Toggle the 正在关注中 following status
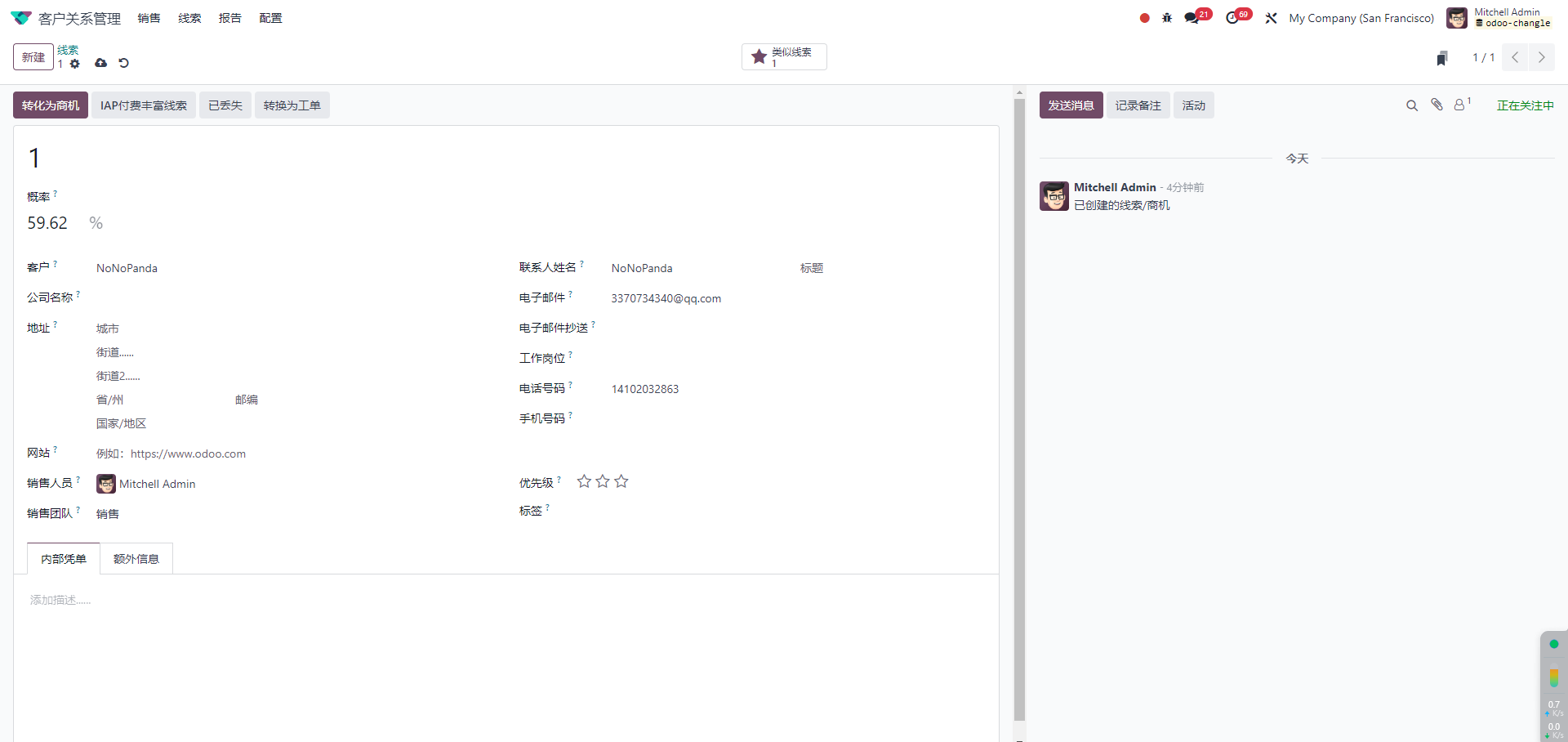Screen dimensions: 1568x742 pos(1525,105)
